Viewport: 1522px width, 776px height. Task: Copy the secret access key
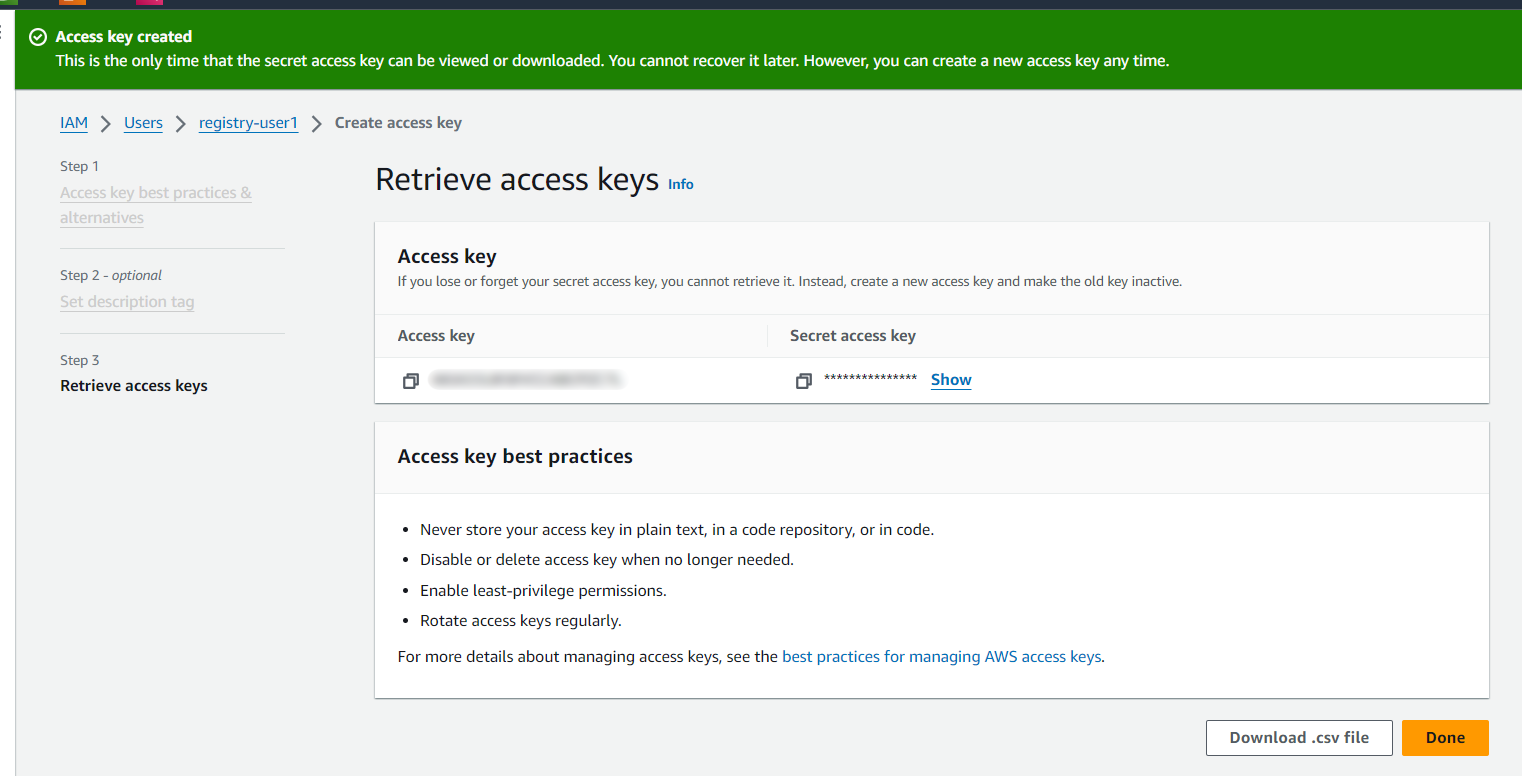(x=802, y=381)
